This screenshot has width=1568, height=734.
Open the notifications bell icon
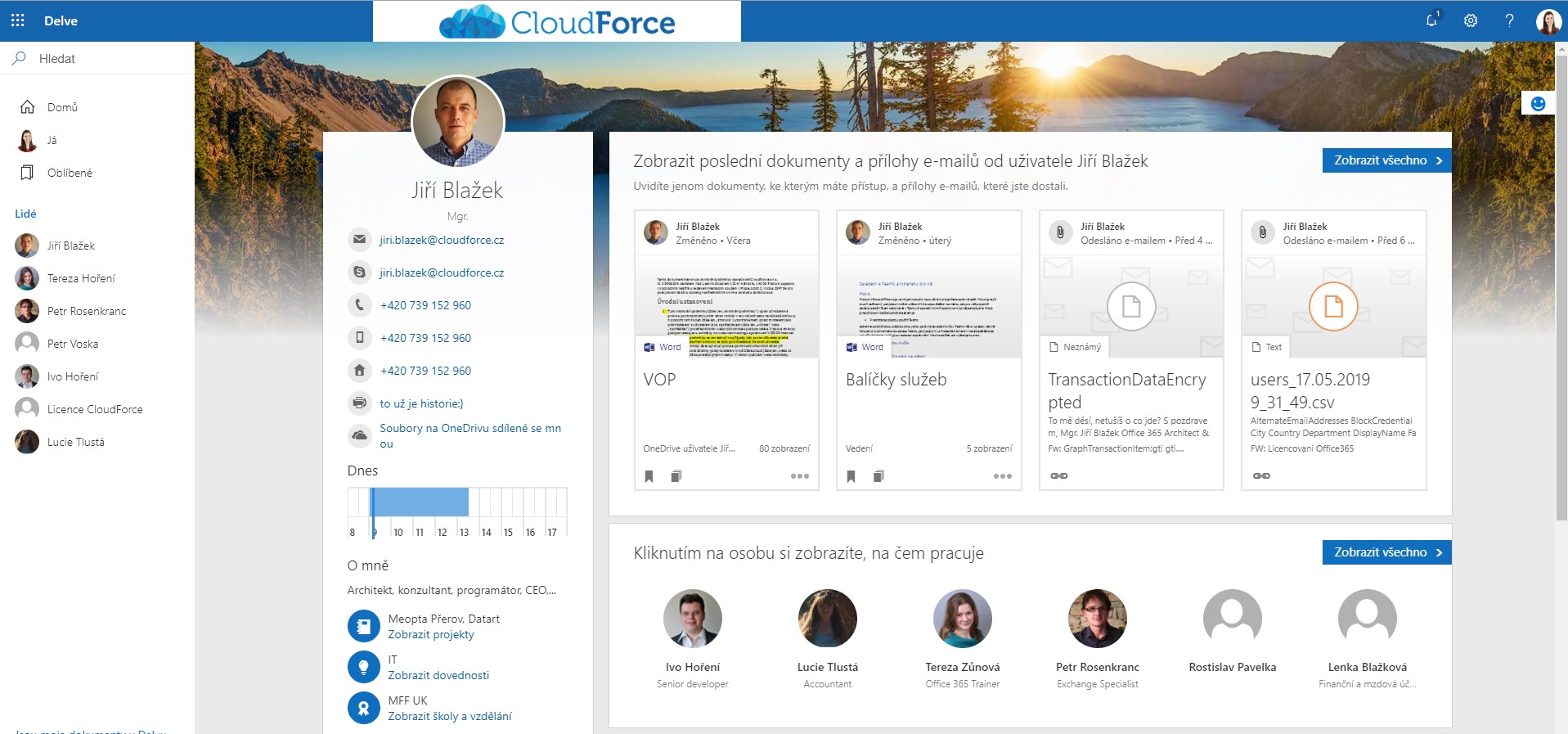[x=1431, y=20]
